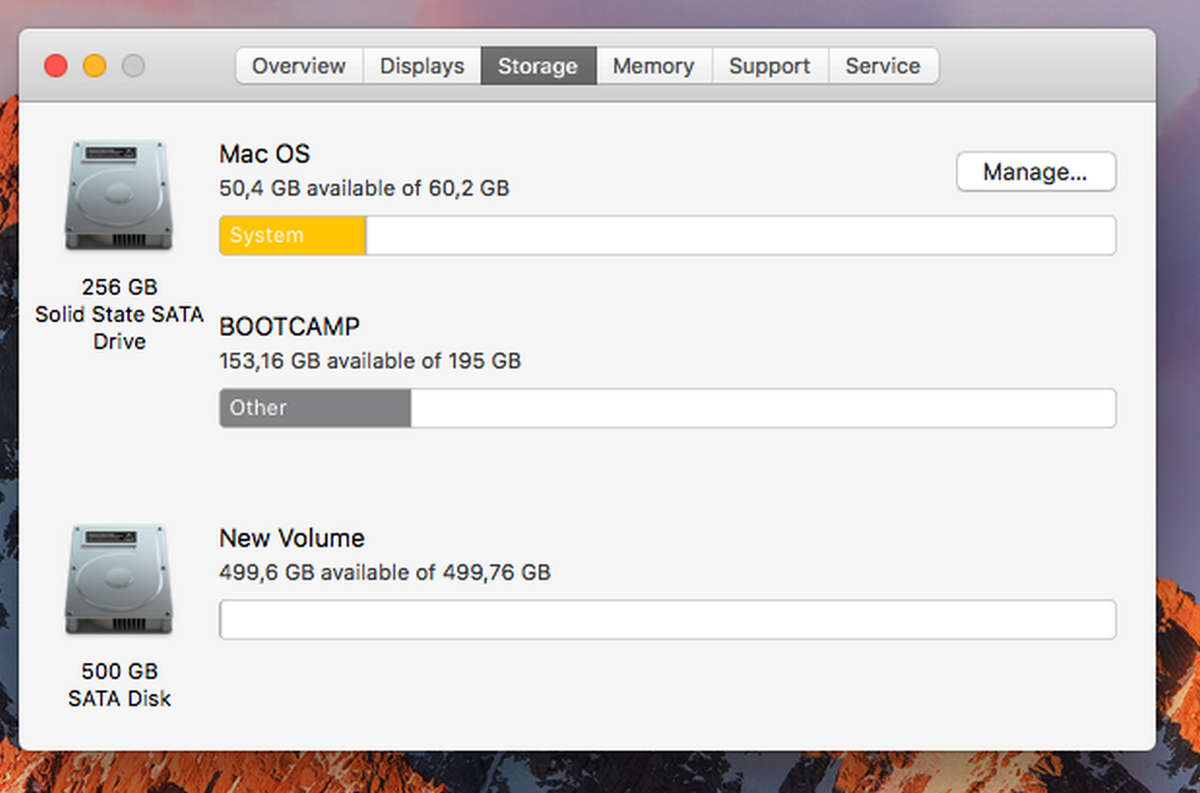Viewport: 1200px width, 793px height.
Task: Switch to the Memory tab
Action: coord(654,65)
